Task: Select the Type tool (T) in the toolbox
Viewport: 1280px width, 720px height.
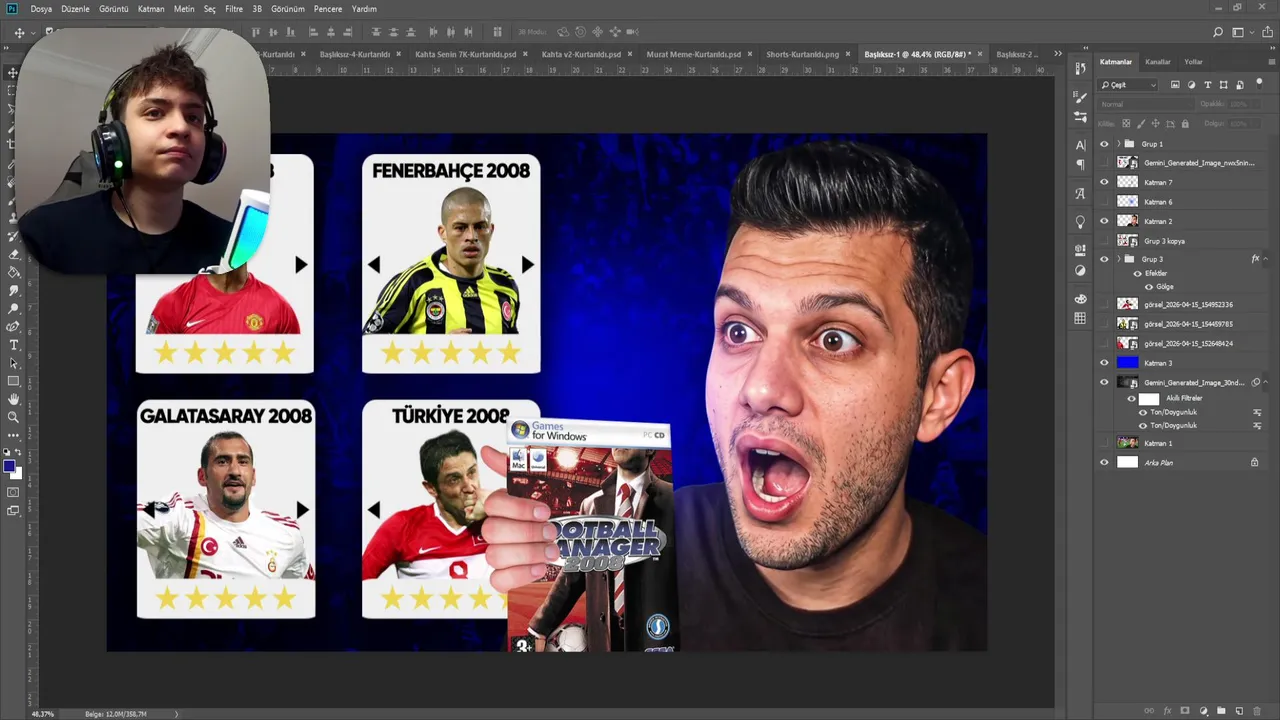Action: [13, 345]
